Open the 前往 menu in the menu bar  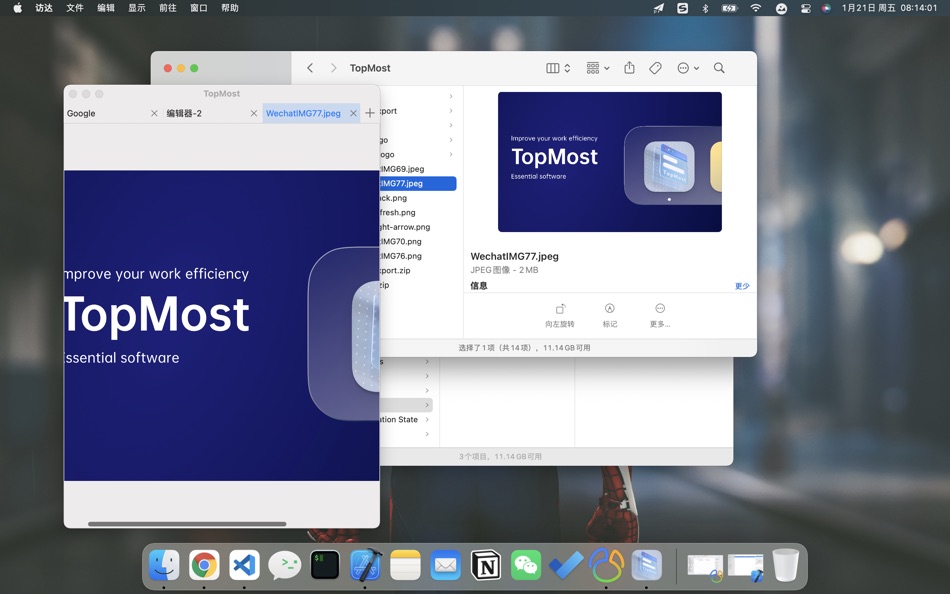[166, 8]
